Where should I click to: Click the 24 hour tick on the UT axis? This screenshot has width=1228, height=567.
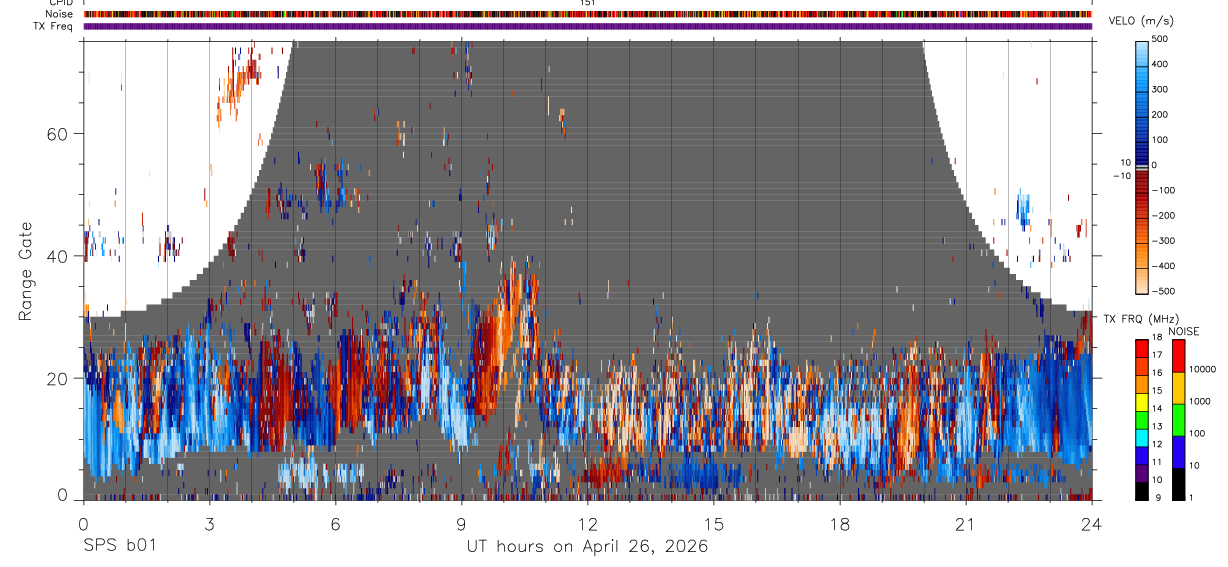(x=1092, y=523)
